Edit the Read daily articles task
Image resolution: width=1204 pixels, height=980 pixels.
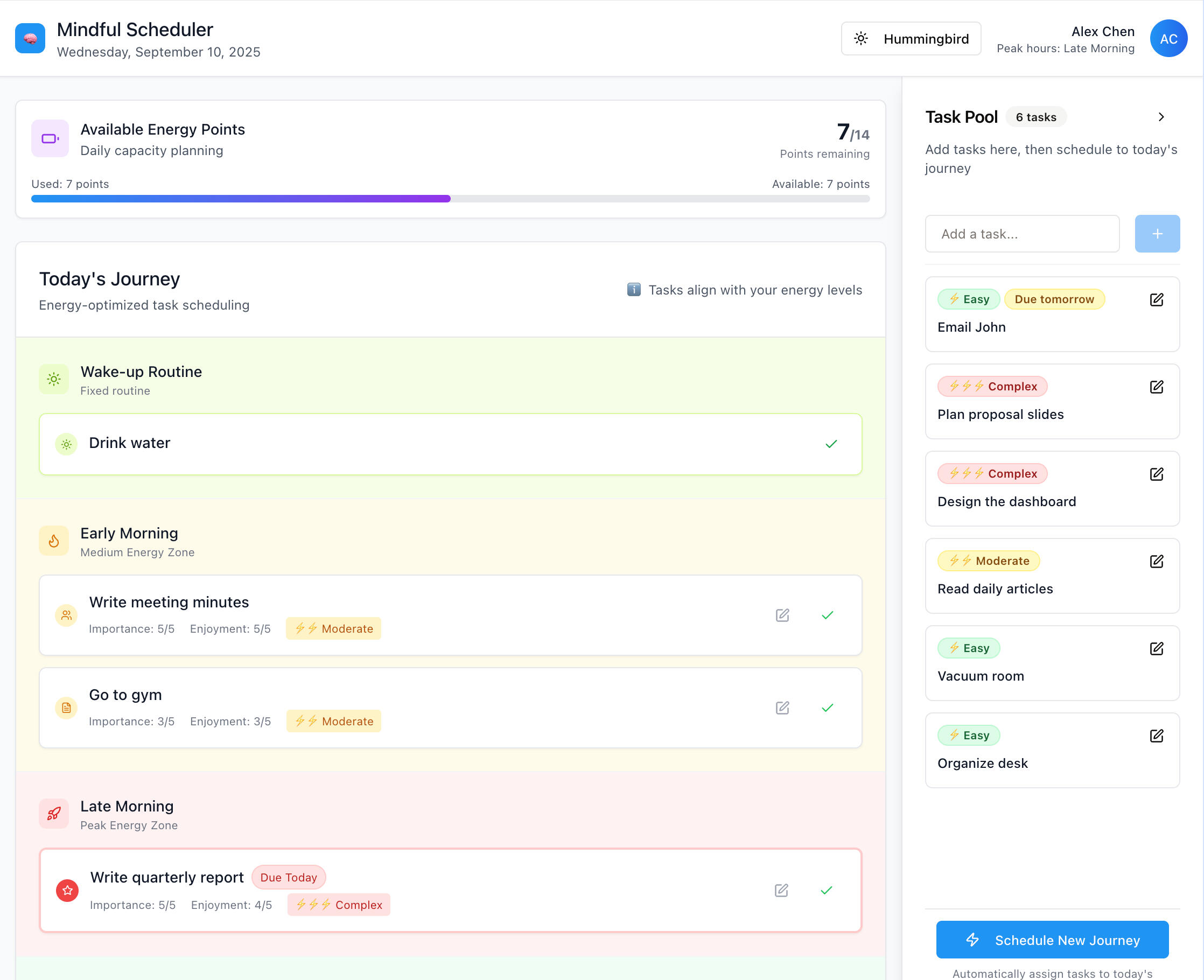tap(1156, 561)
